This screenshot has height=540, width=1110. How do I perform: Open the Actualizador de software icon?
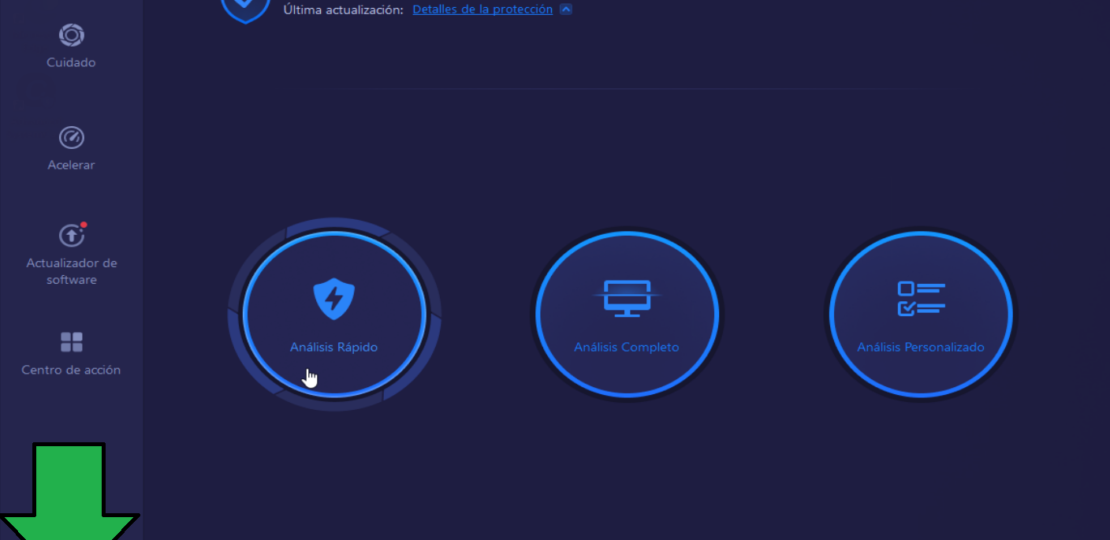coord(72,235)
